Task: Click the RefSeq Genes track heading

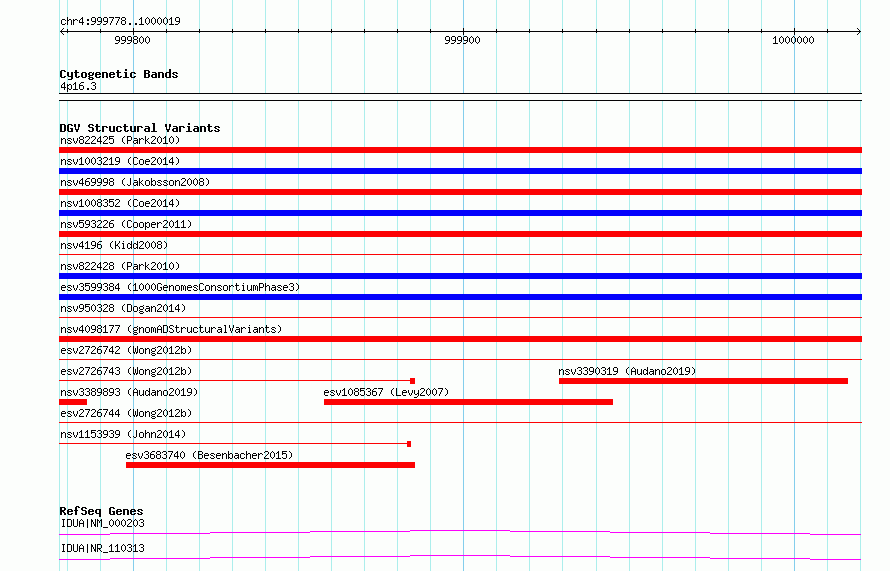Action: [x=101, y=511]
